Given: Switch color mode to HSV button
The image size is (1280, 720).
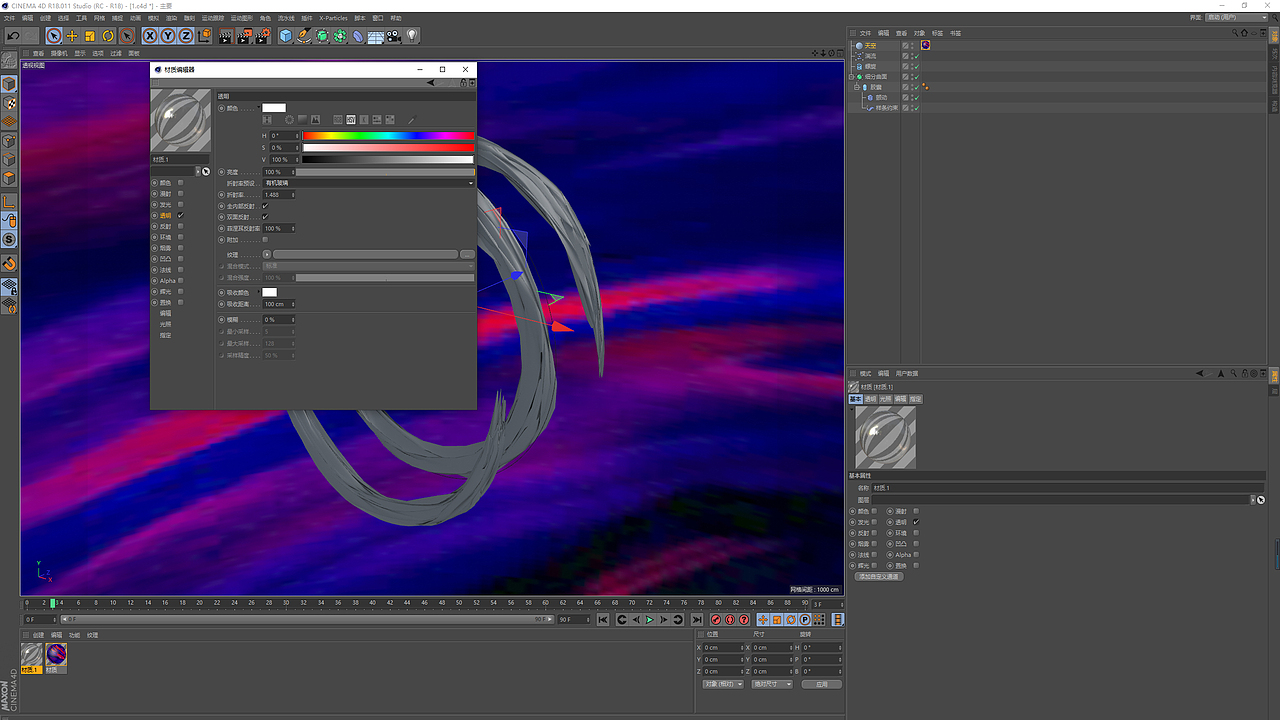Looking at the screenshot, I should 351,120.
